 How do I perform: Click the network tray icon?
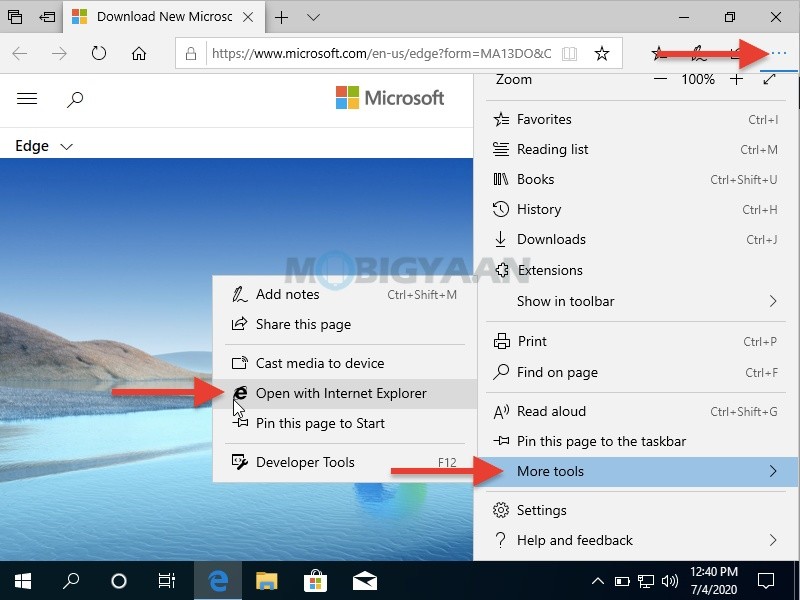pyautogui.click(x=645, y=581)
